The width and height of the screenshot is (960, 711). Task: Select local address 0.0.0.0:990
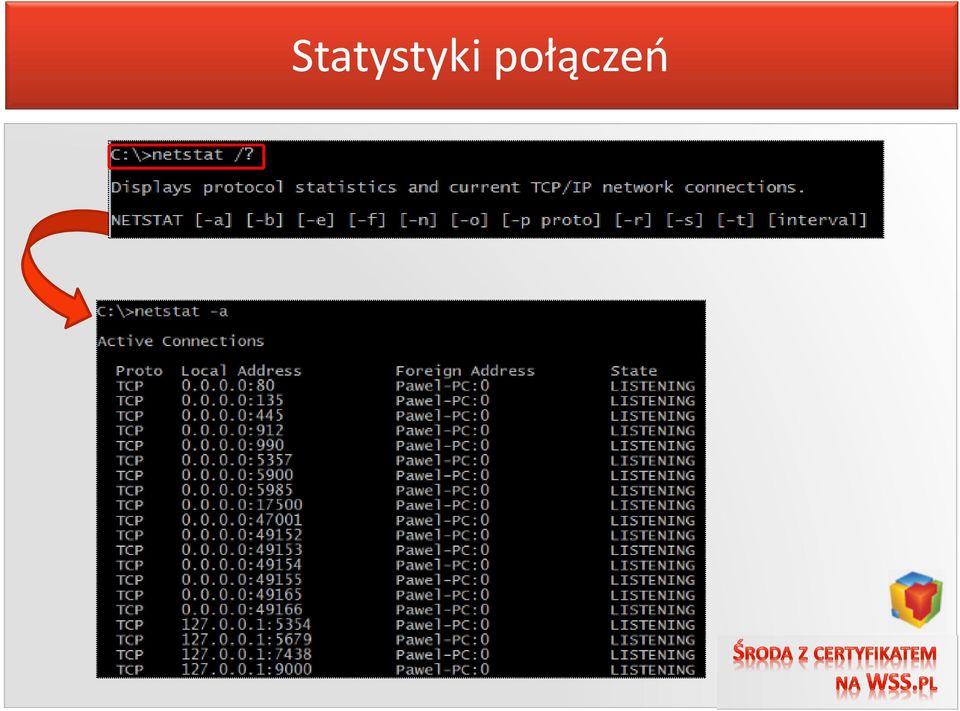click(x=233, y=445)
